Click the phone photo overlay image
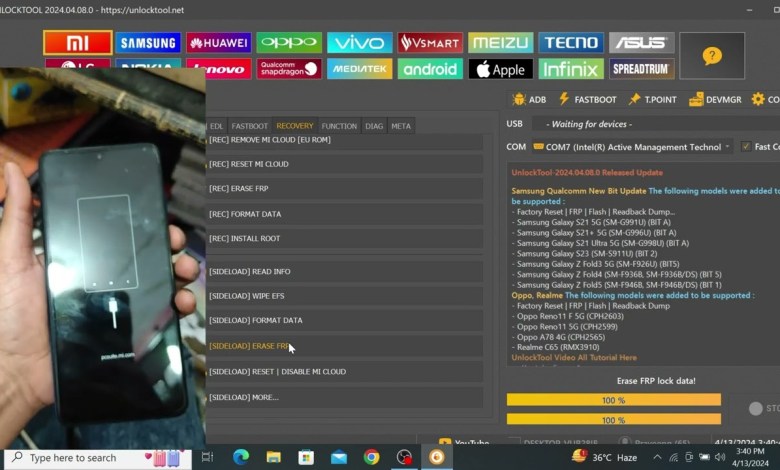This screenshot has width=780, height=470. (102, 258)
